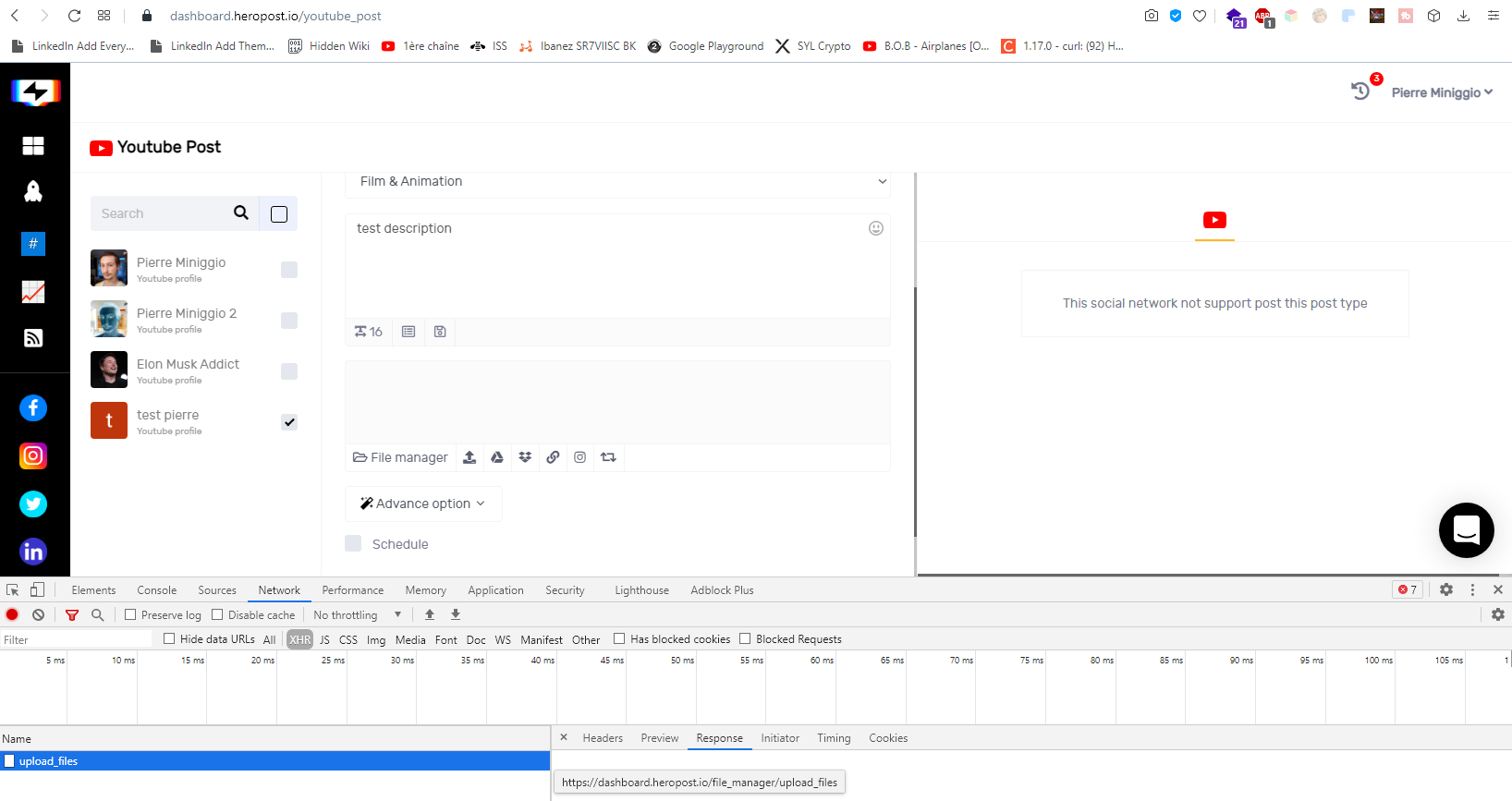
Task: Click the Google Drive upload icon
Action: click(497, 457)
